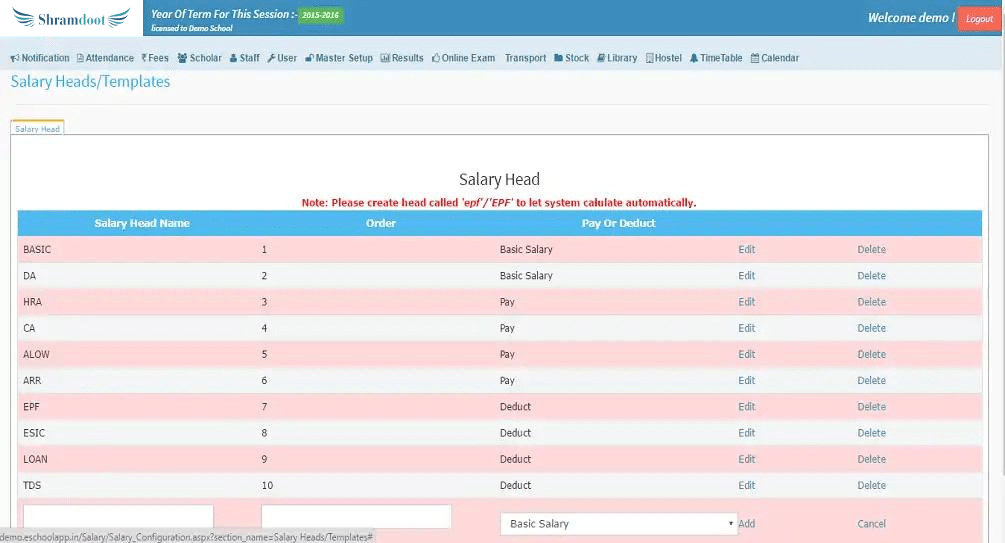
Task: Delete the EPF salary head
Action: pos(871,407)
